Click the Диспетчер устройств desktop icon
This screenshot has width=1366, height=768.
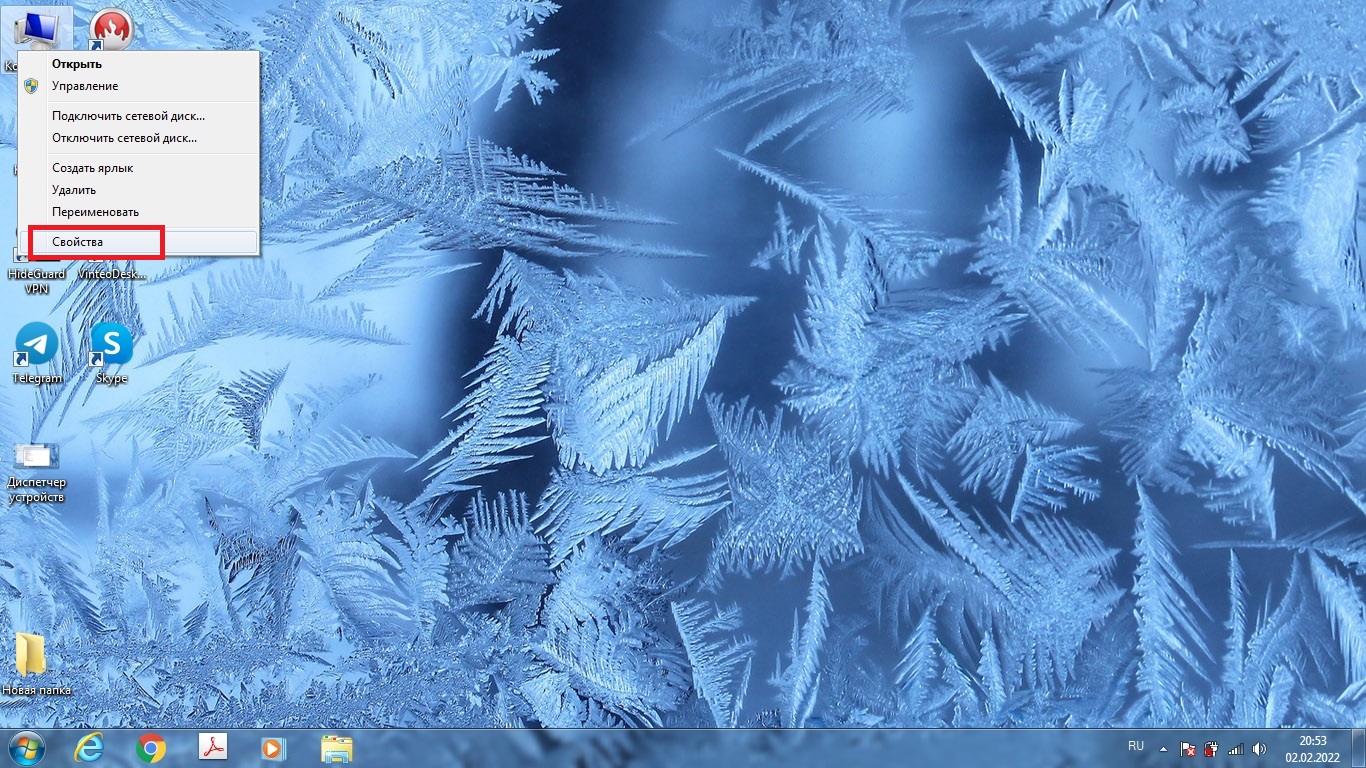(36, 460)
